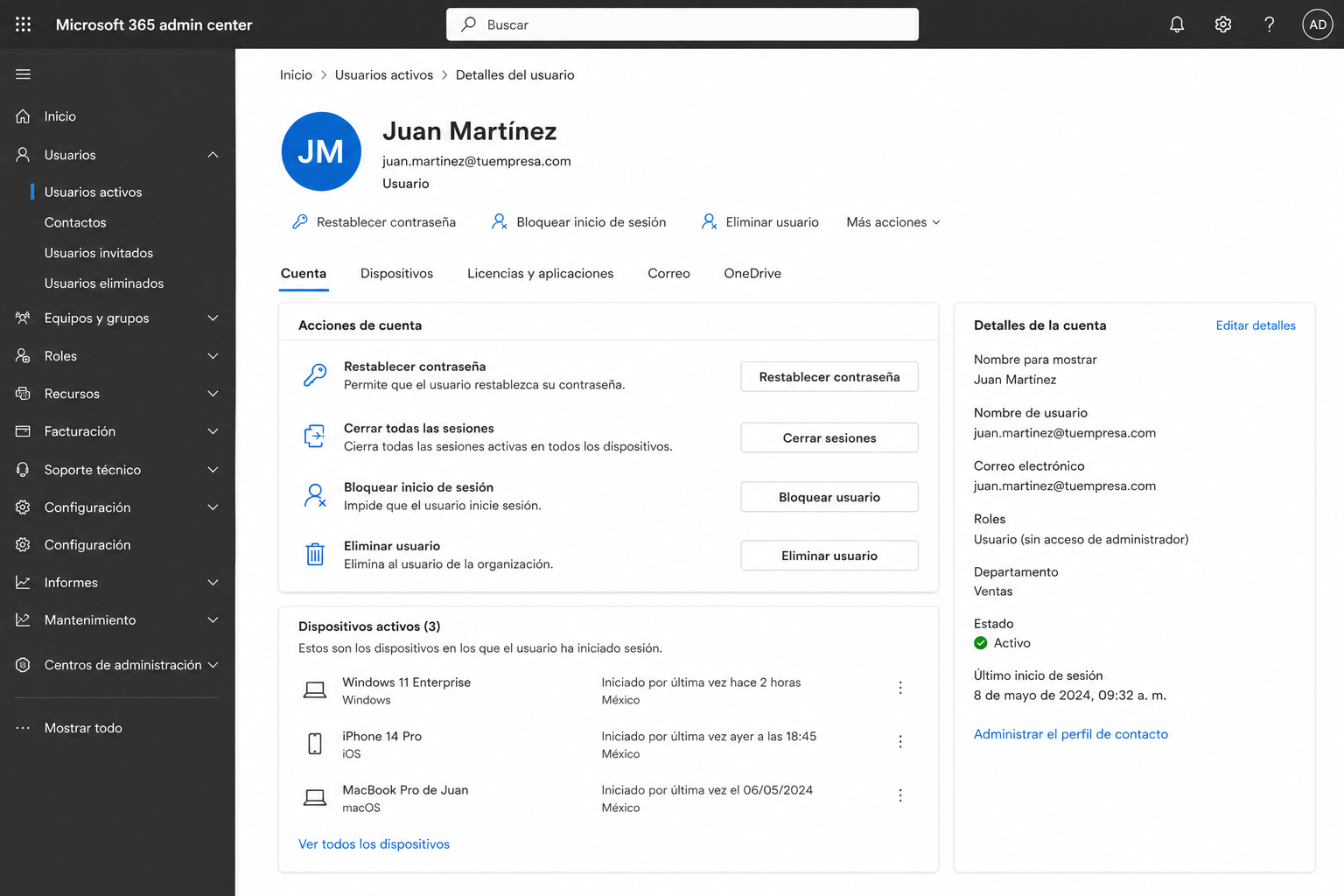Screen dimensions: 1344x896
Task: Click the Restablecer contraseña button in Acciones card
Action: click(829, 377)
